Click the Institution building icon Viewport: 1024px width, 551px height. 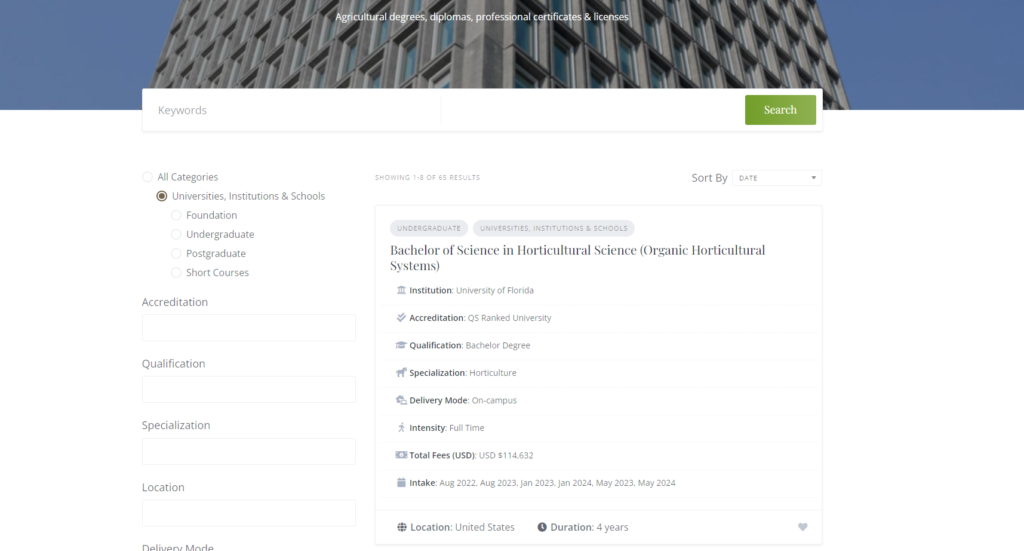pos(401,290)
